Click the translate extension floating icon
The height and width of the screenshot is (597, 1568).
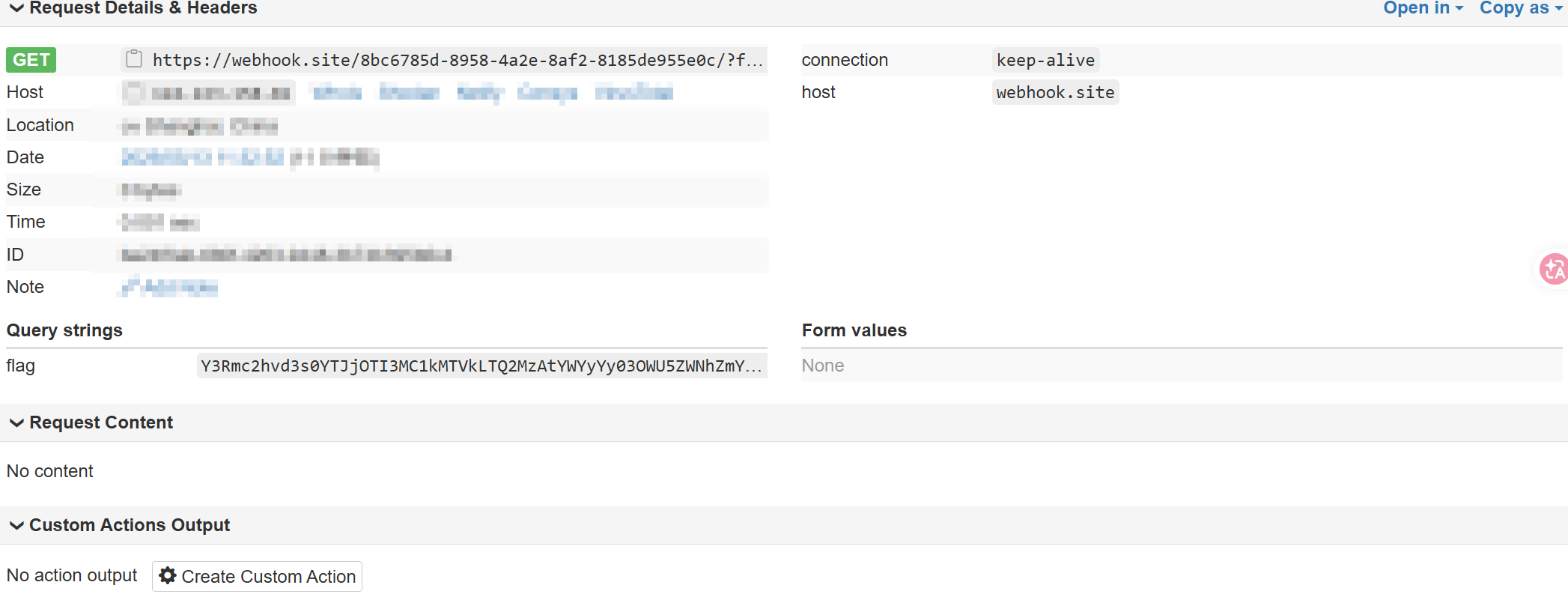1554,268
